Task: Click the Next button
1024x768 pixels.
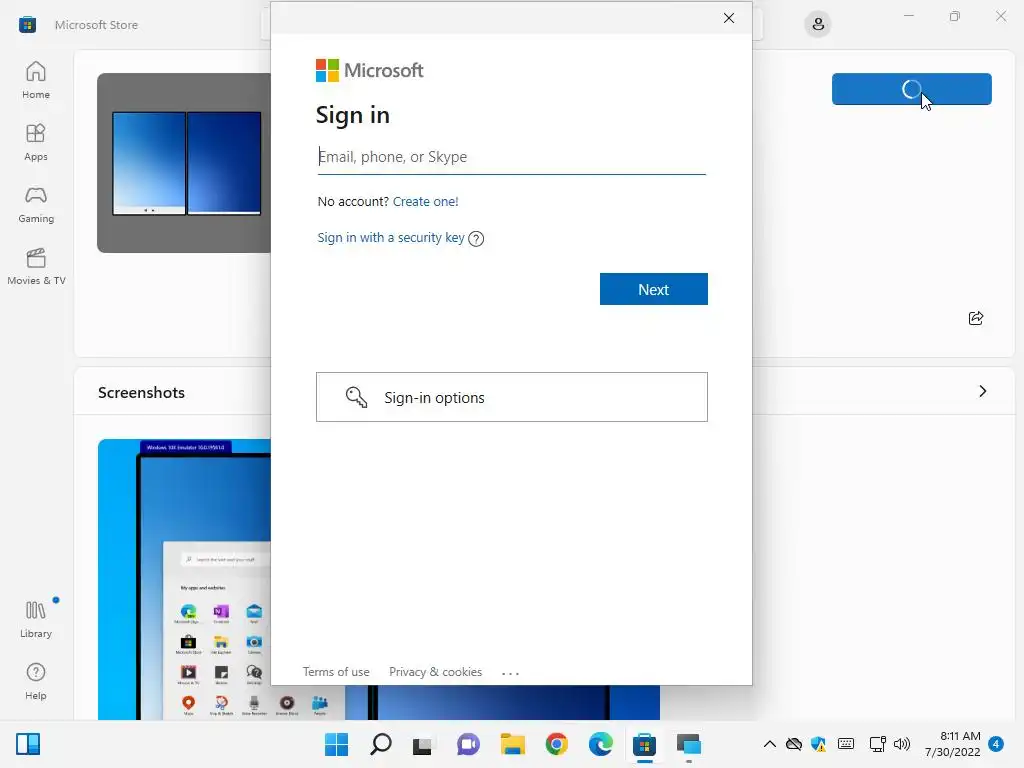Action: (x=654, y=289)
